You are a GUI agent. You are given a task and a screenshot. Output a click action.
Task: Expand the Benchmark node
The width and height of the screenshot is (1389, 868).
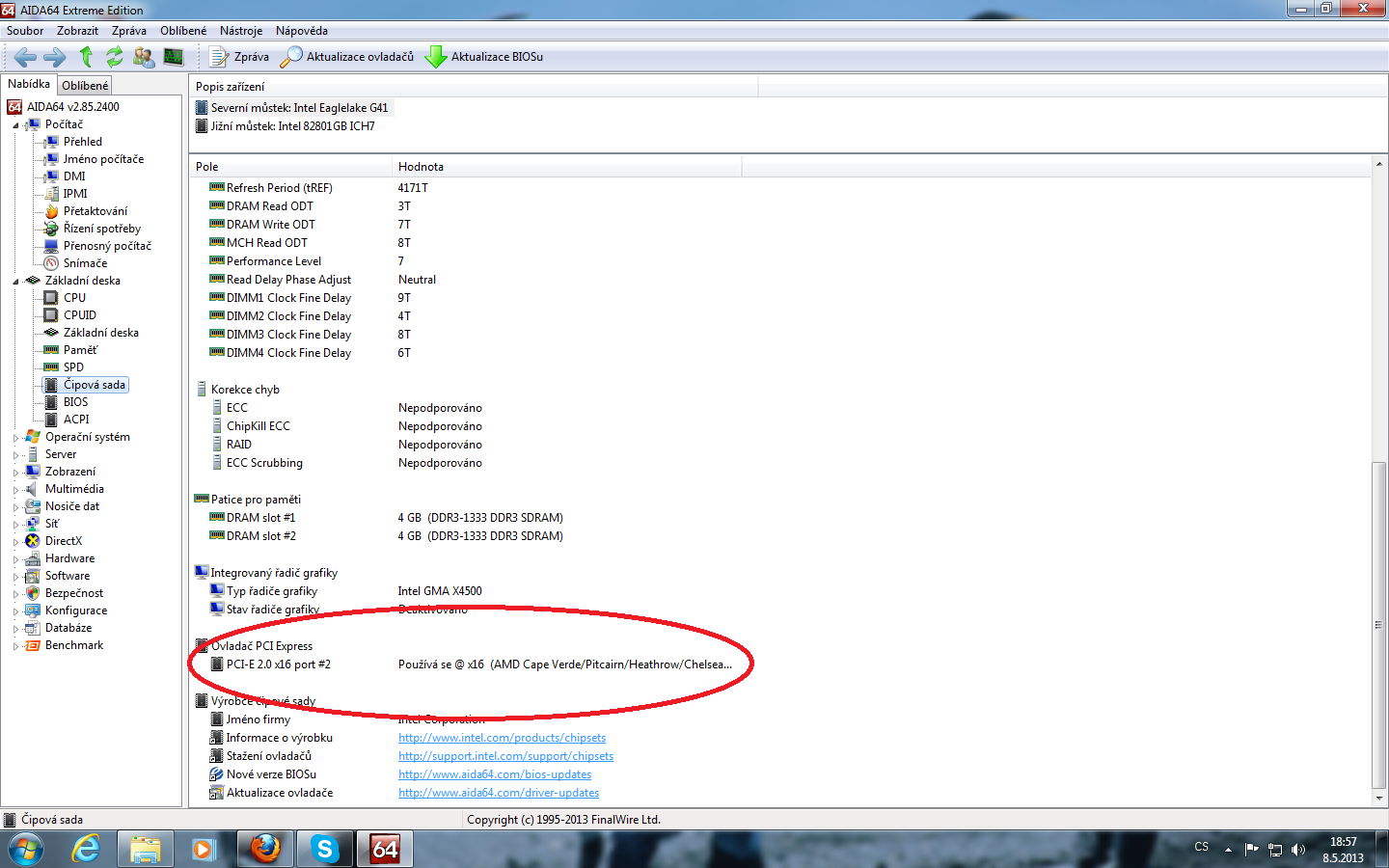16,646
